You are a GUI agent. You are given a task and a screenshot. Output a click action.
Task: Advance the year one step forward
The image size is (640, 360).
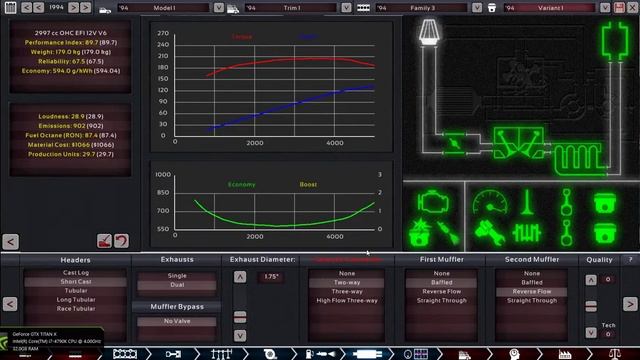tap(73, 7)
